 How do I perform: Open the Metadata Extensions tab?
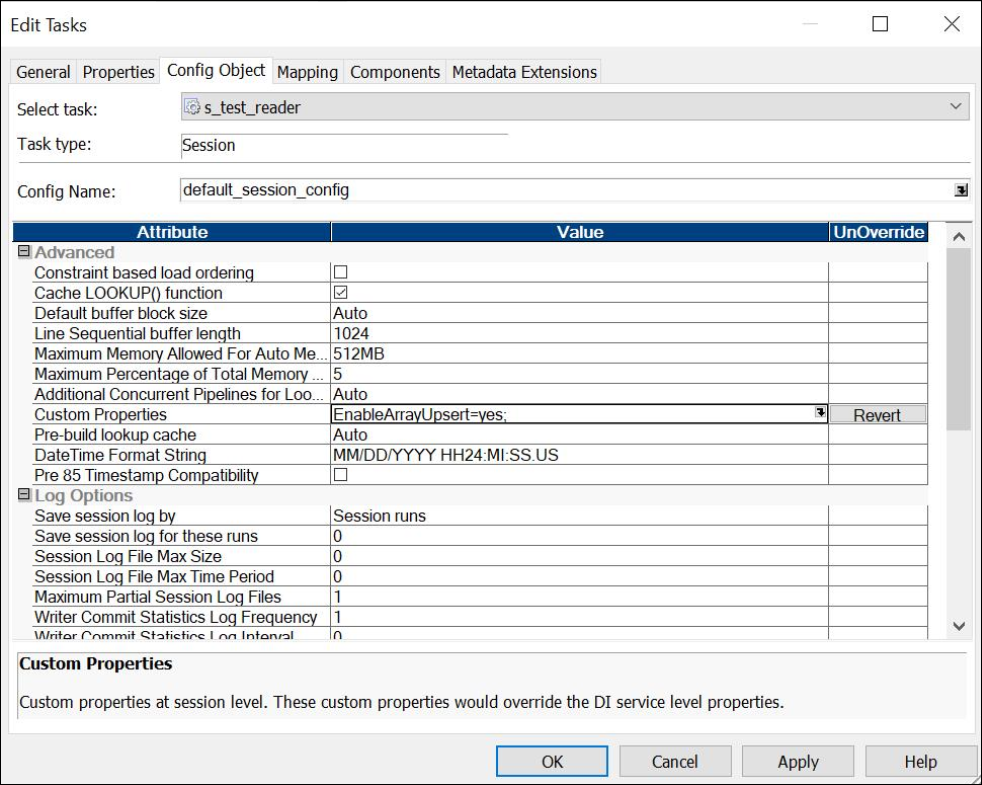(524, 72)
